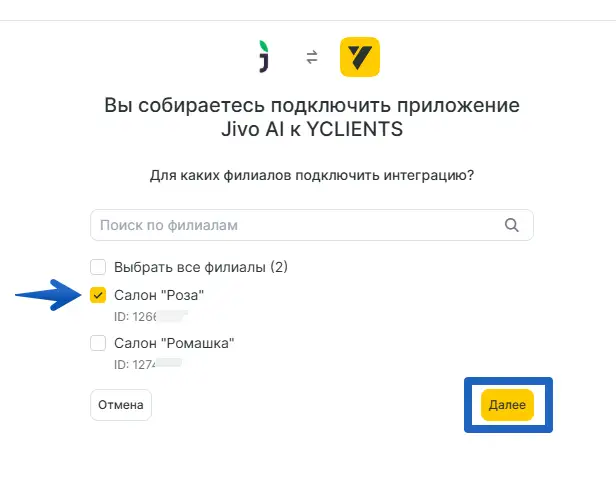Click the "Вы собираетесь подключить приложение" heading line

coord(313,107)
